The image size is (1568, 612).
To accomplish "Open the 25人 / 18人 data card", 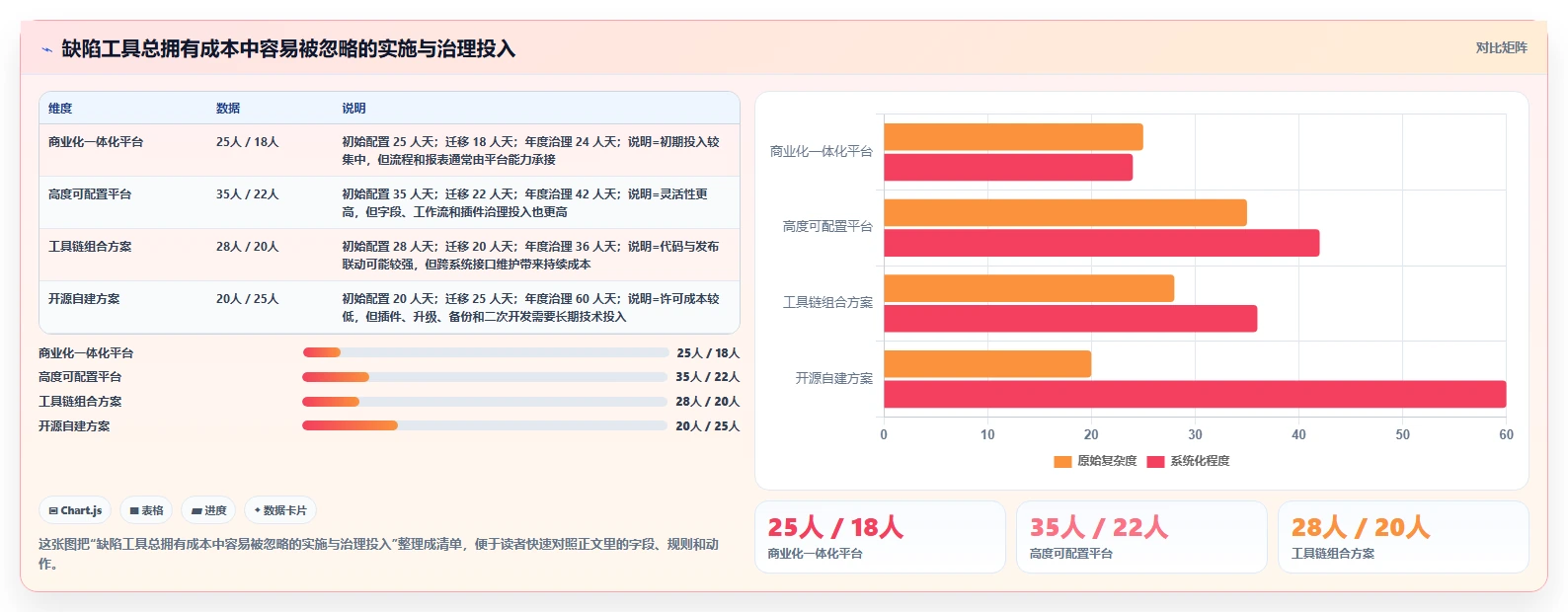I will click(x=880, y=537).
